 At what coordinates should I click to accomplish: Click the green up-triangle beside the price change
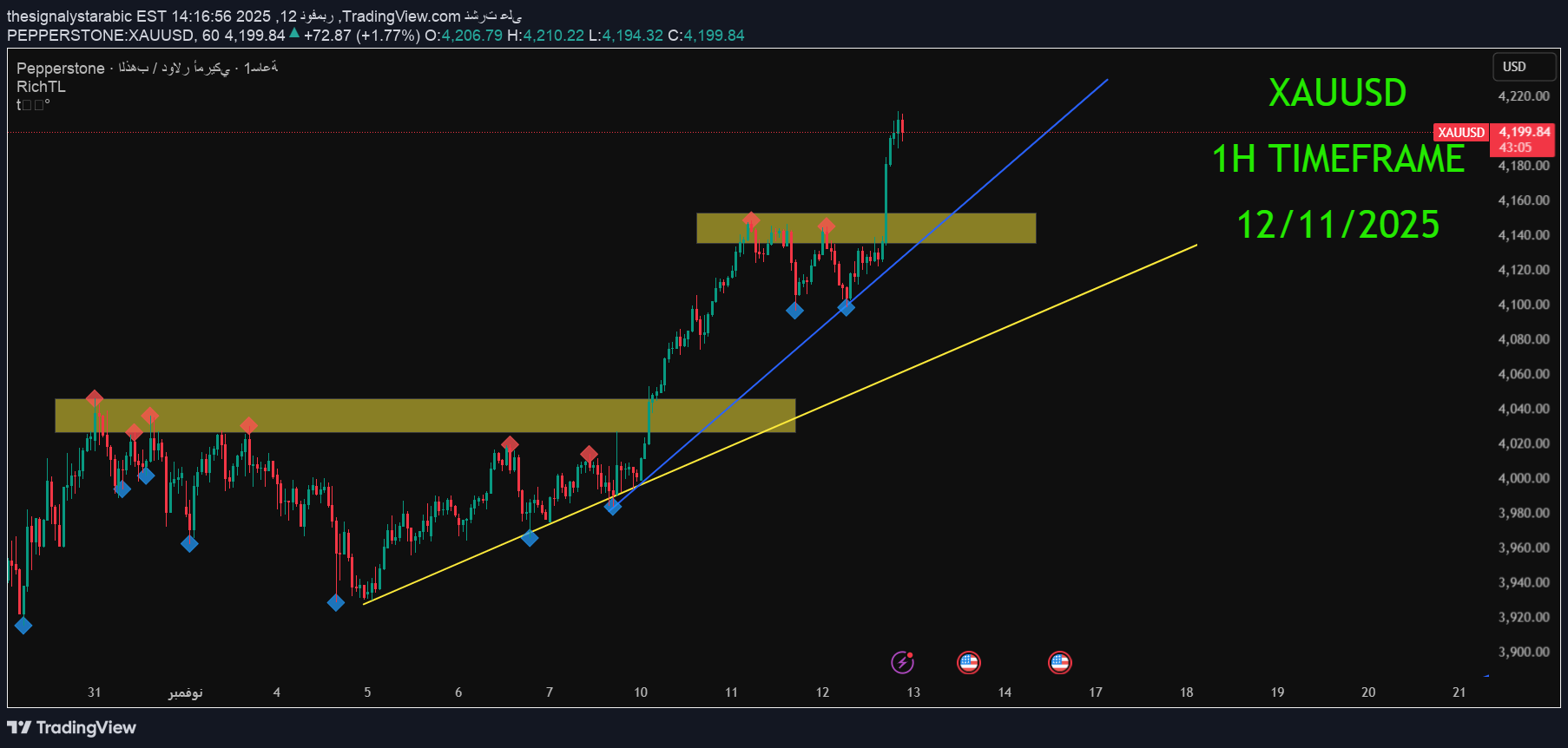[x=294, y=34]
